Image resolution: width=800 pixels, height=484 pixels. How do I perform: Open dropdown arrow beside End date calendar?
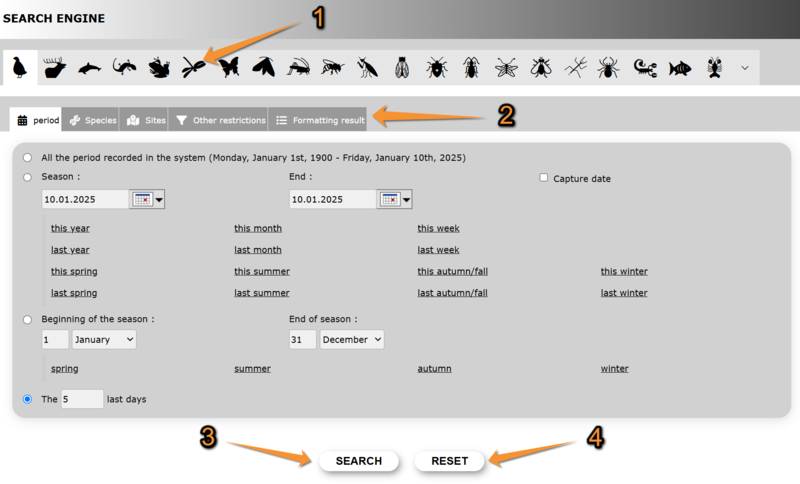point(407,199)
